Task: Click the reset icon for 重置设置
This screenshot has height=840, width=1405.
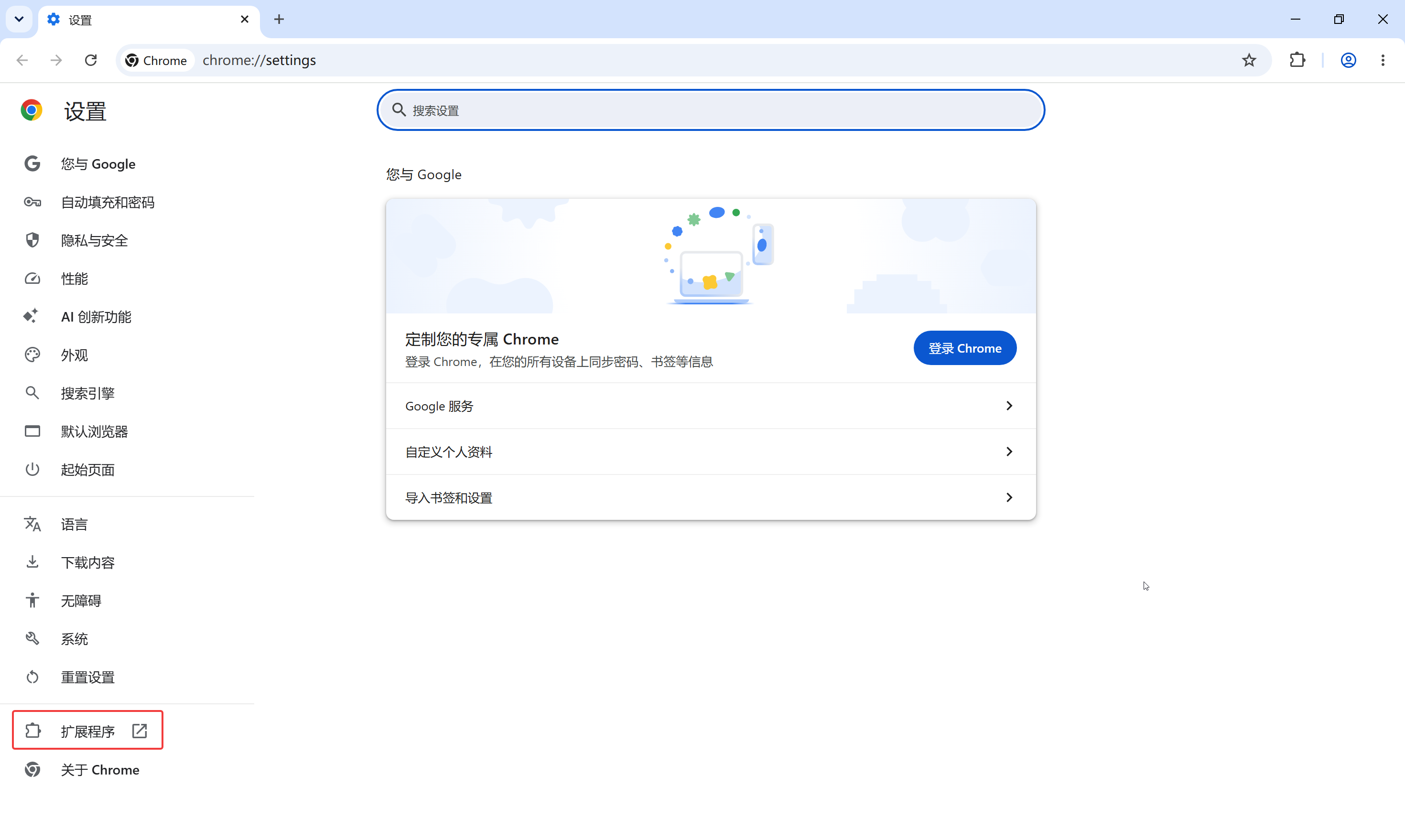Action: click(32, 677)
